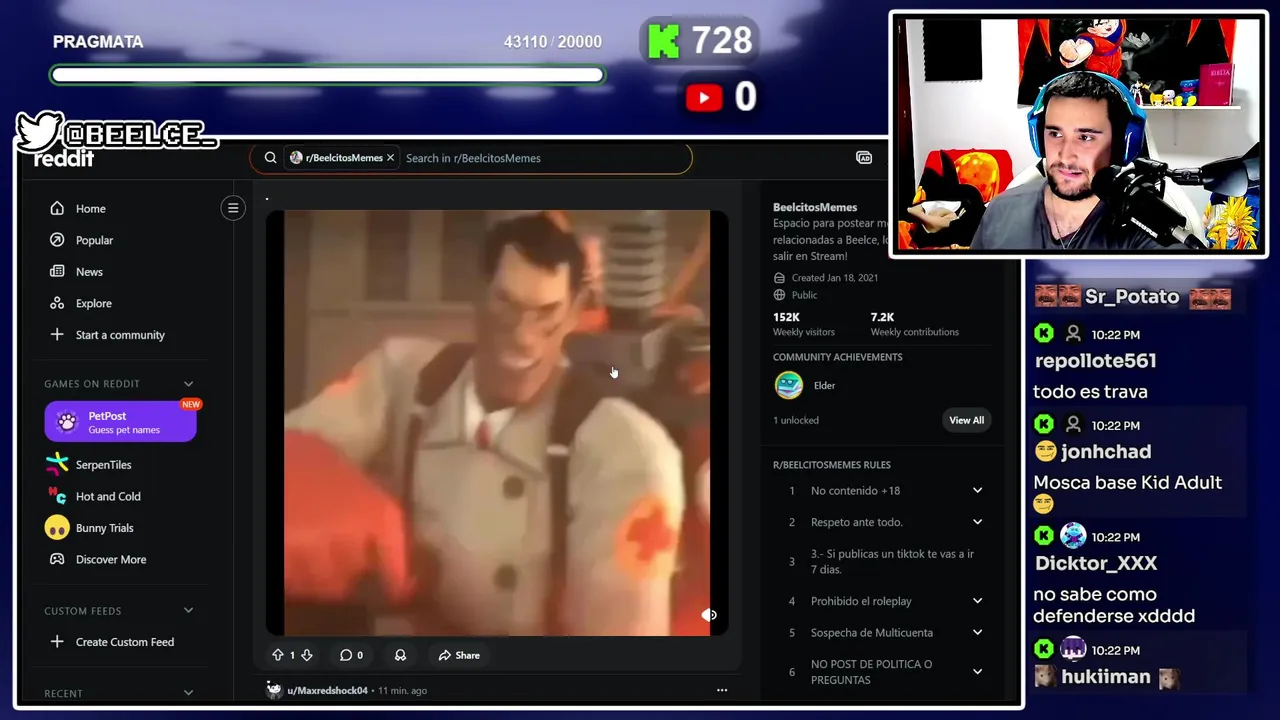1280x720 pixels.
Task: Open the Popular feed
Action: click(x=94, y=240)
